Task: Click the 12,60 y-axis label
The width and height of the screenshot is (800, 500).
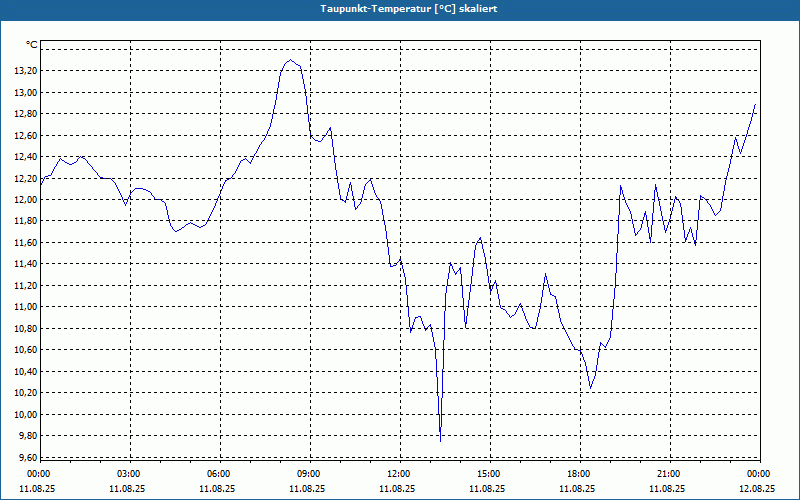Action: [27, 135]
